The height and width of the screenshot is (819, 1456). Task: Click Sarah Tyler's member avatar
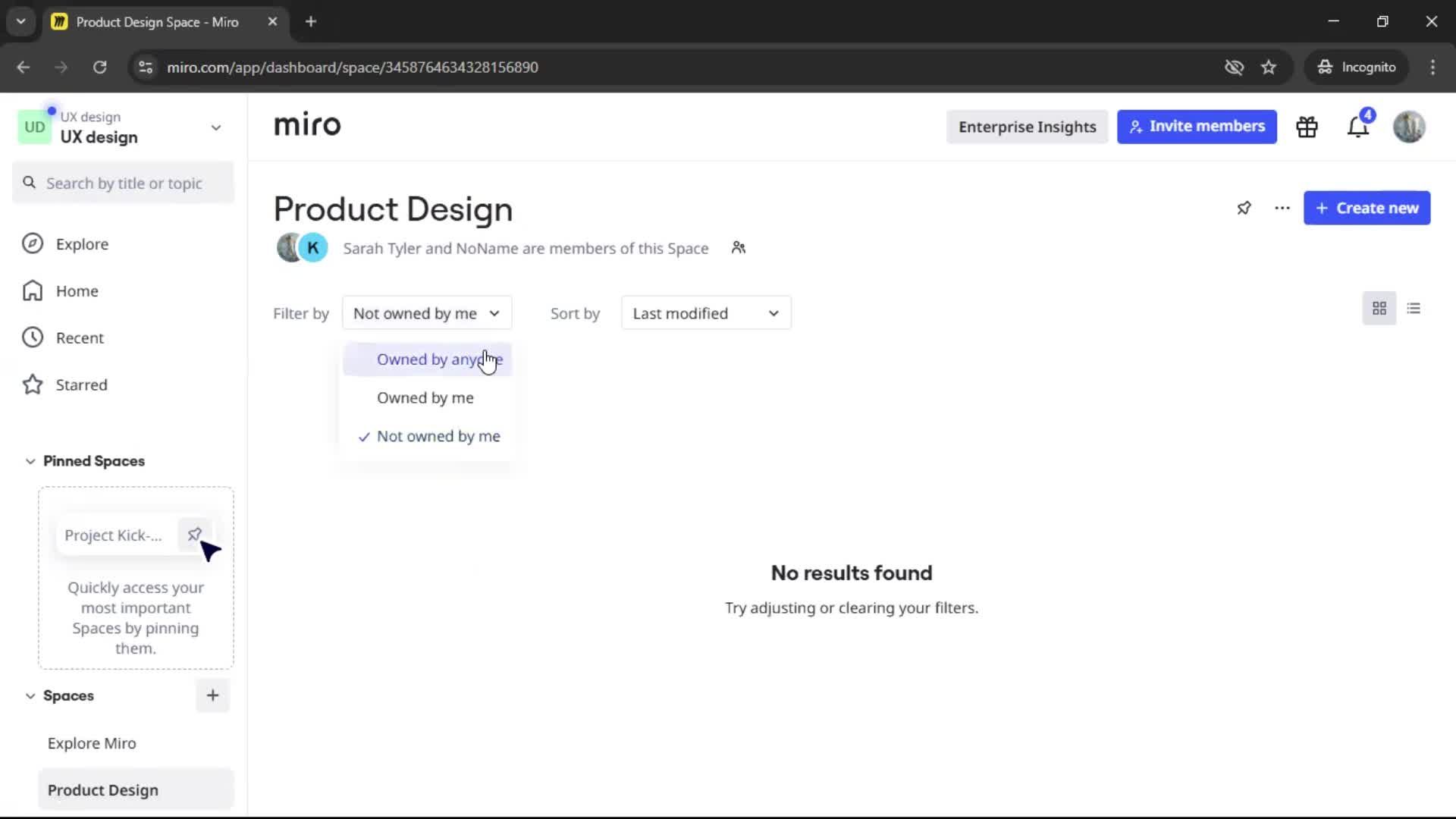(x=288, y=248)
